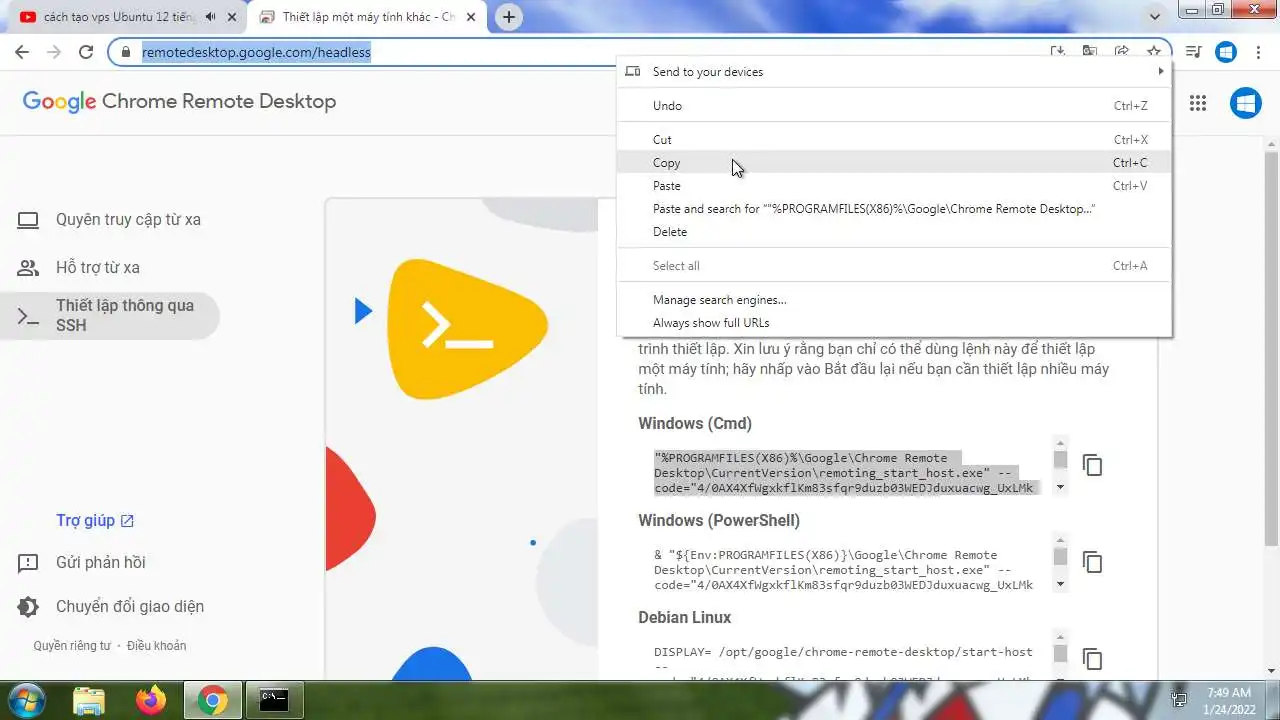Open Hỗ trợ từ xa section
Viewport: 1280px width, 720px height.
(110, 268)
